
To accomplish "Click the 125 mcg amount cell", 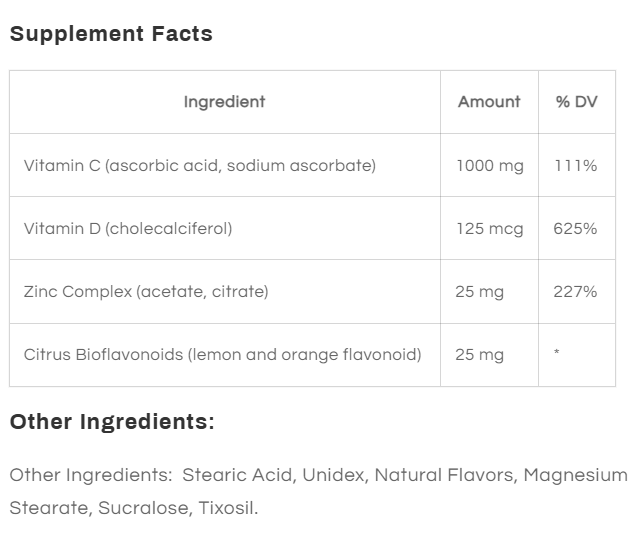I will 489,228.
